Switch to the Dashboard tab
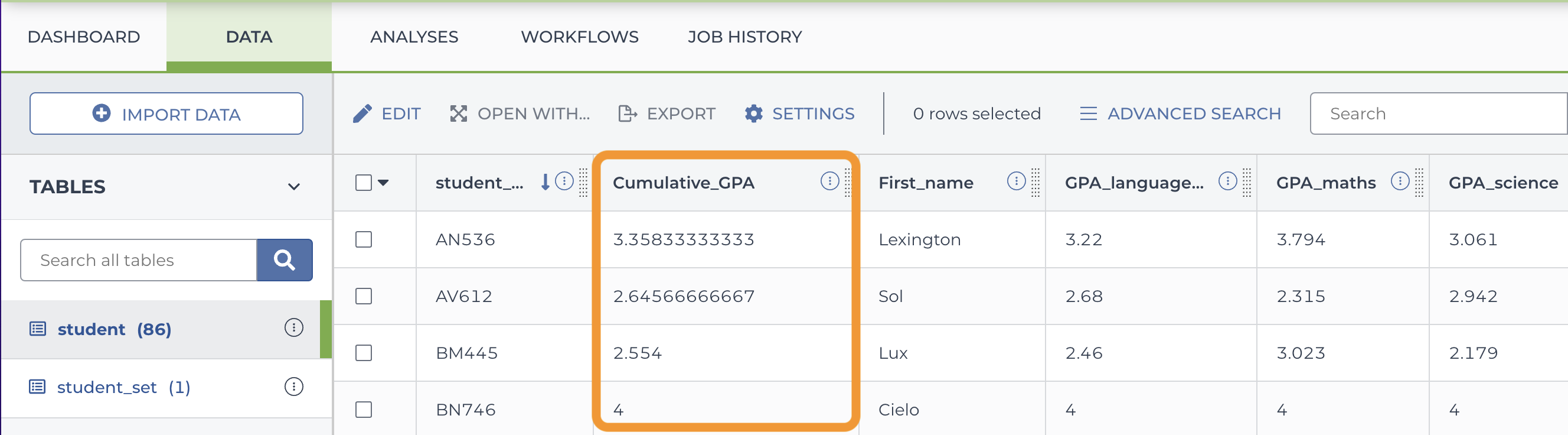The width and height of the screenshot is (1568, 435). 84,37
